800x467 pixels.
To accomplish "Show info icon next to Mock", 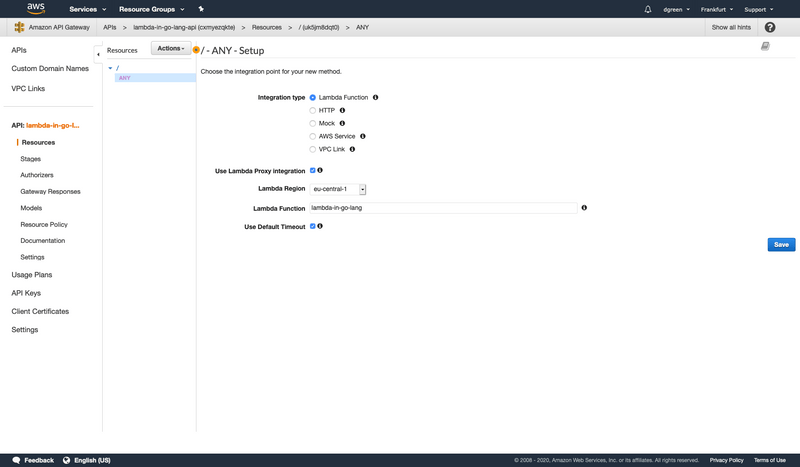I will point(342,123).
